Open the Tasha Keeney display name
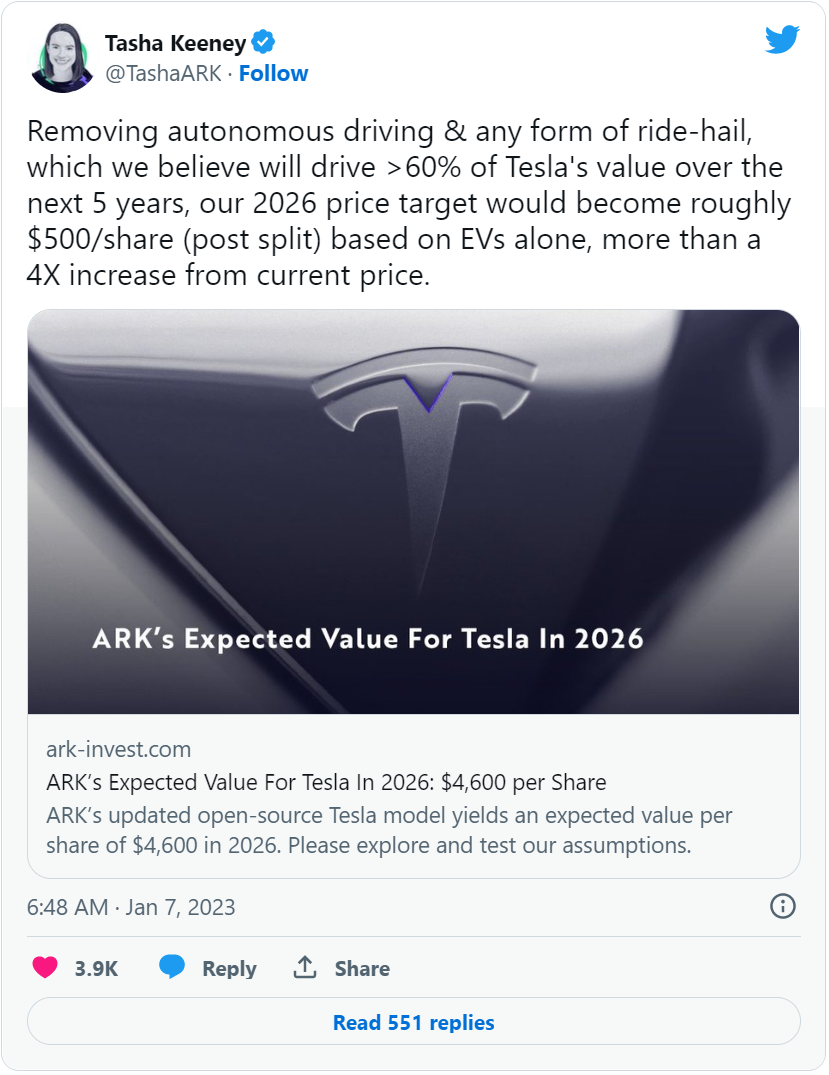 pos(175,43)
